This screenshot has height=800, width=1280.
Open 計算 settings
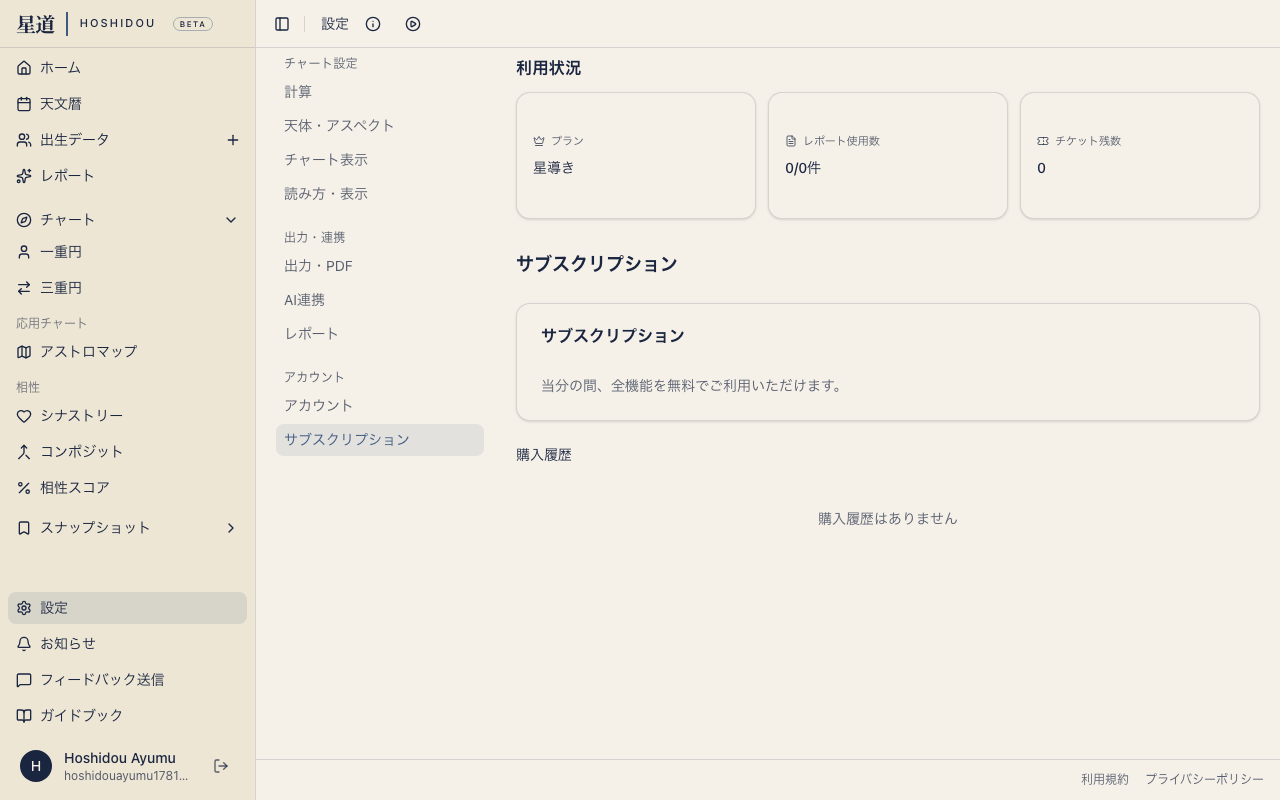(x=380, y=92)
